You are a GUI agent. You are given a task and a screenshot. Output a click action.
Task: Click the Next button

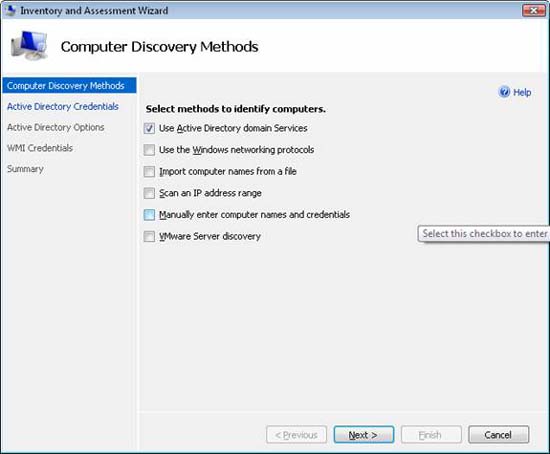click(364, 435)
